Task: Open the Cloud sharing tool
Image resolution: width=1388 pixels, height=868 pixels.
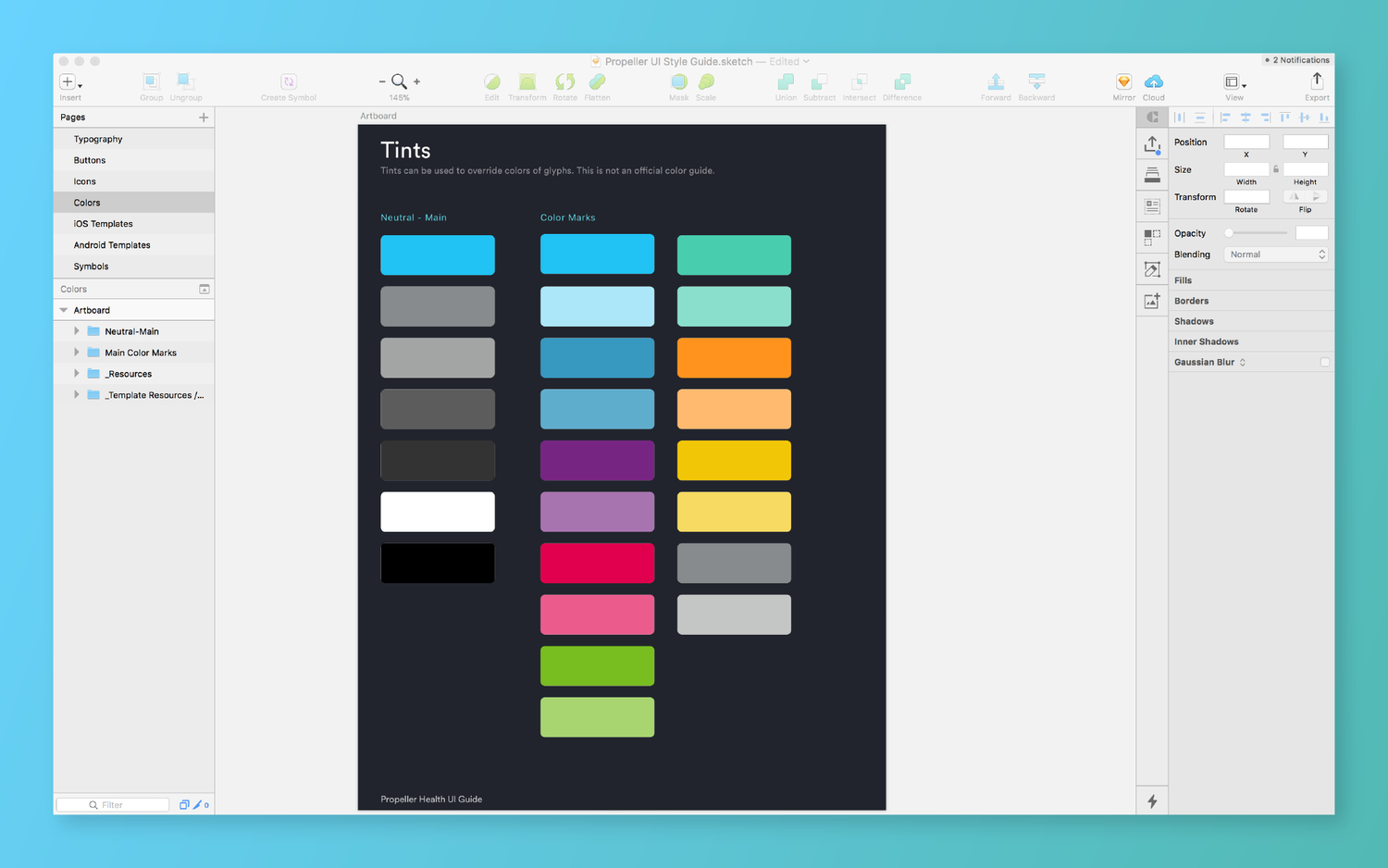Action: pos(1154,81)
